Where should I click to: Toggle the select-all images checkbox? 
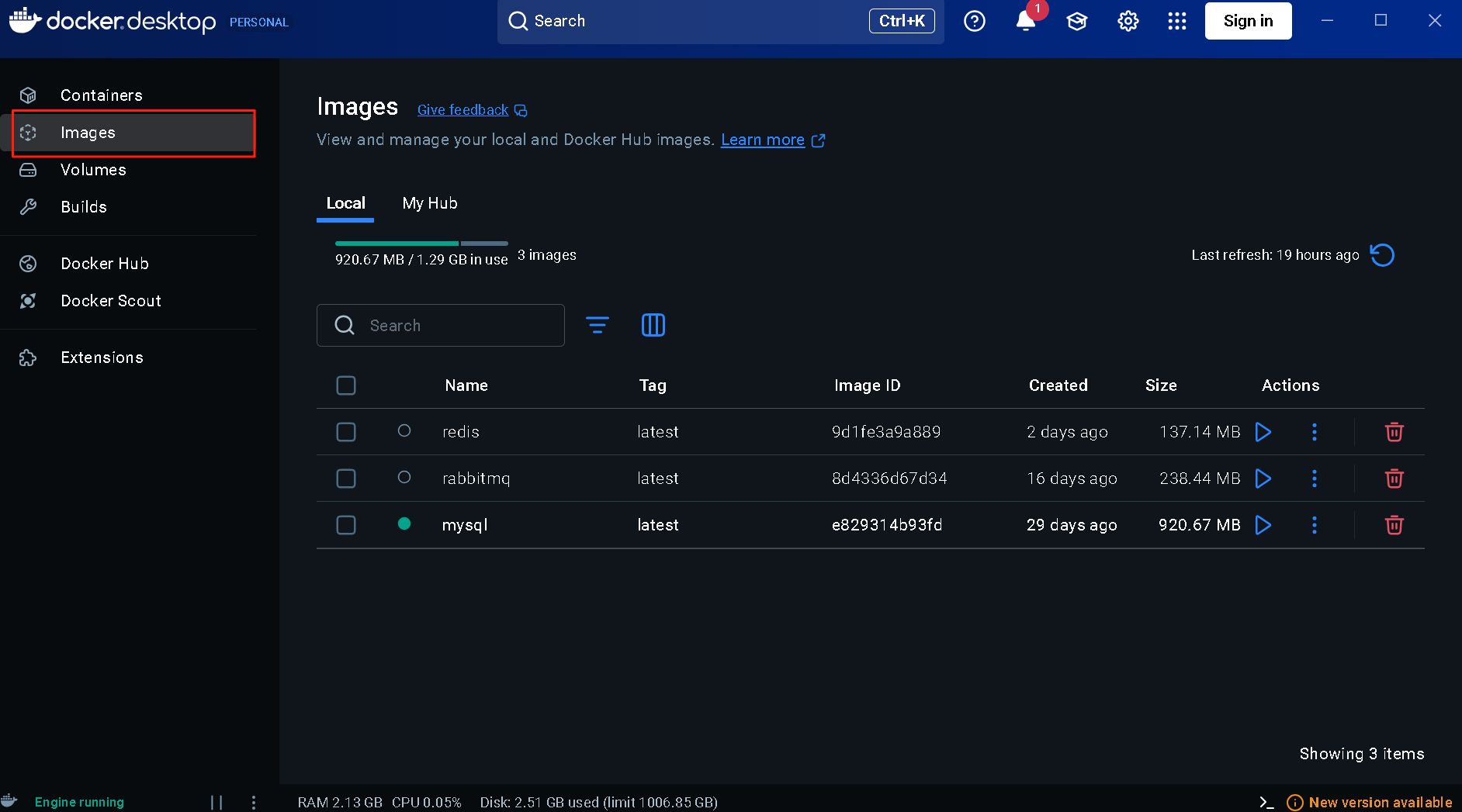click(x=346, y=385)
